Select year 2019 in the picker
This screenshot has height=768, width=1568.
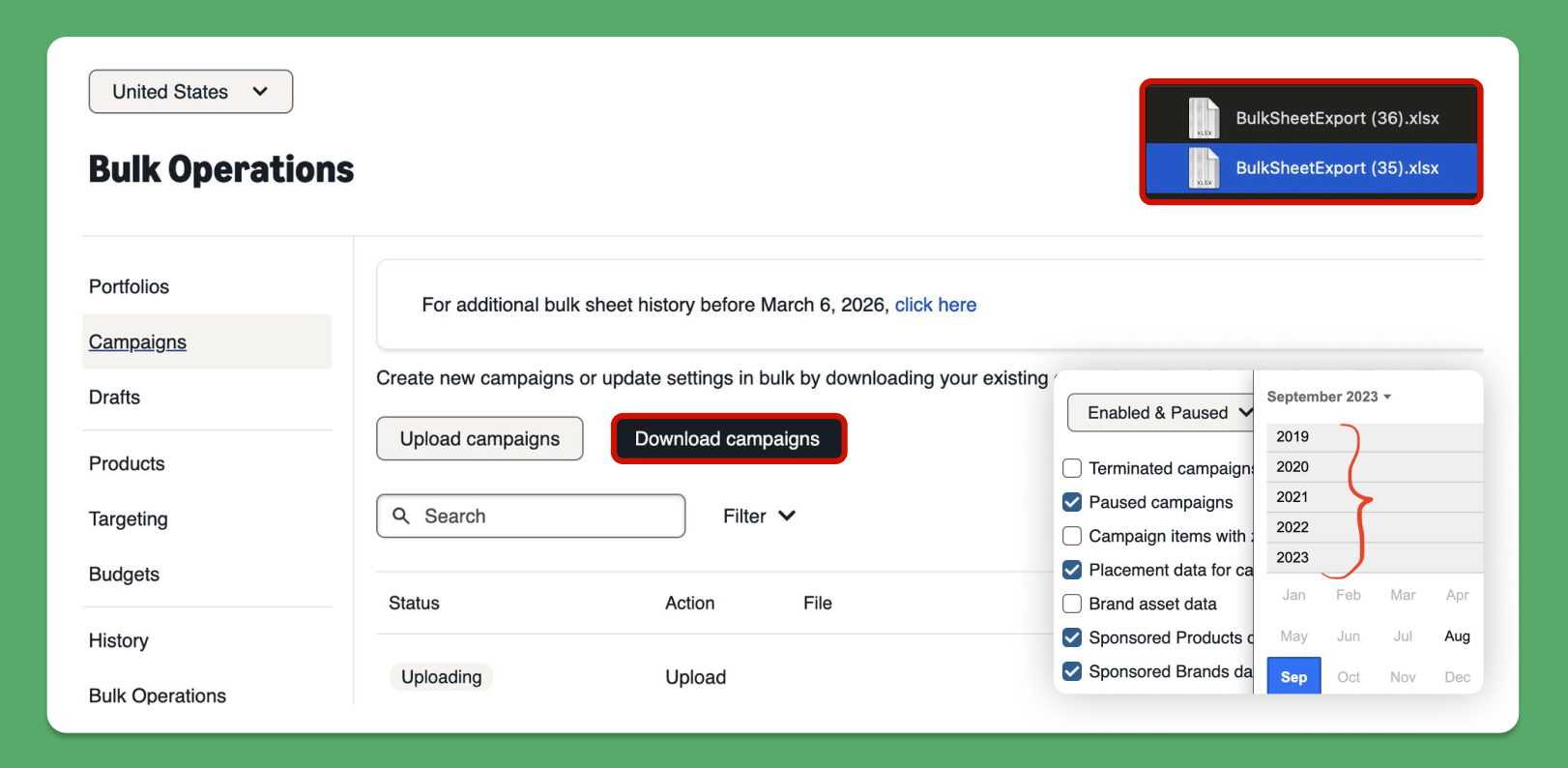[x=1375, y=437]
